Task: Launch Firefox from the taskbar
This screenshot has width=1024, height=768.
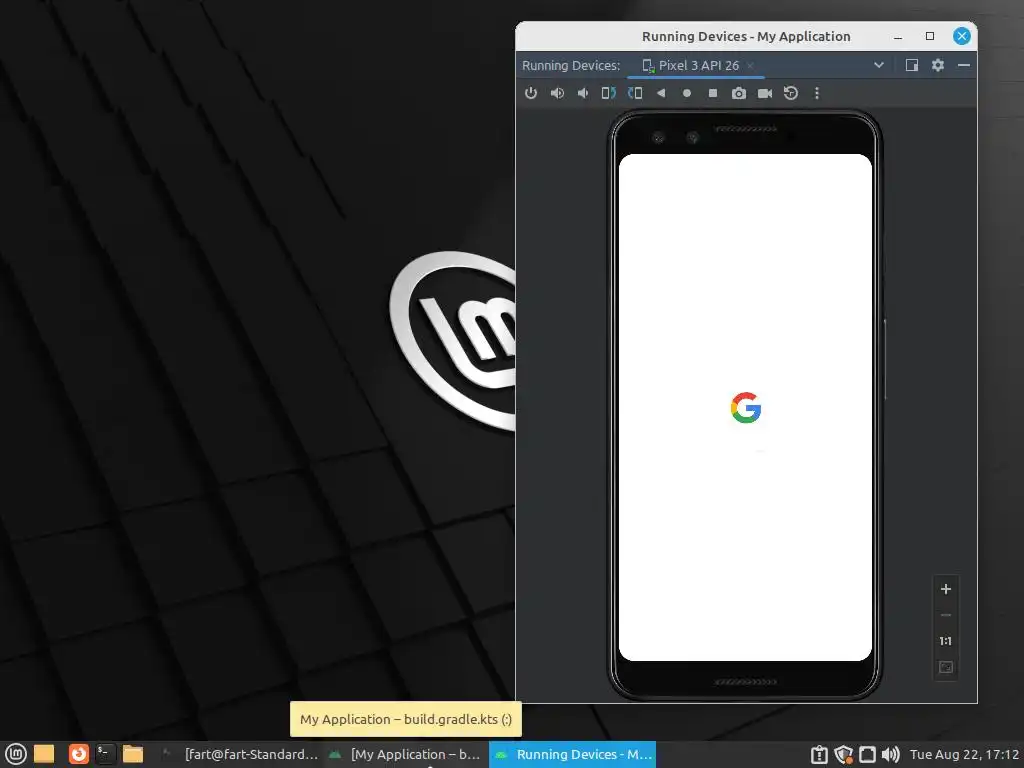Action: [78, 754]
